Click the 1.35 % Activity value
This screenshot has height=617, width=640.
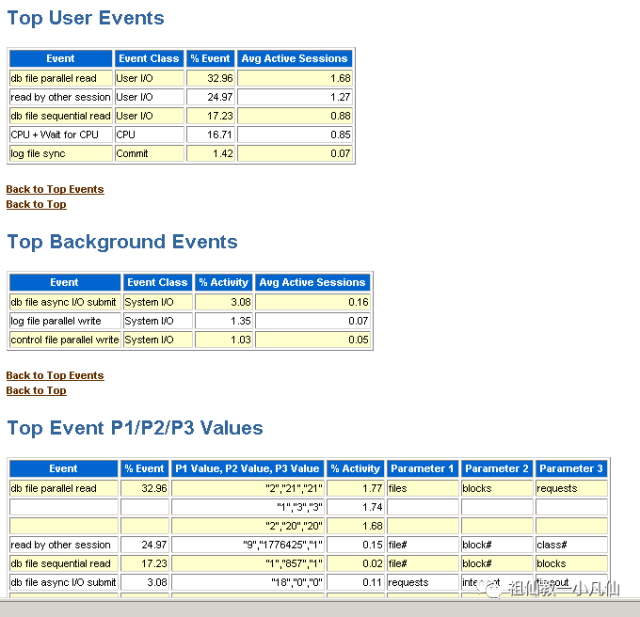224,321
